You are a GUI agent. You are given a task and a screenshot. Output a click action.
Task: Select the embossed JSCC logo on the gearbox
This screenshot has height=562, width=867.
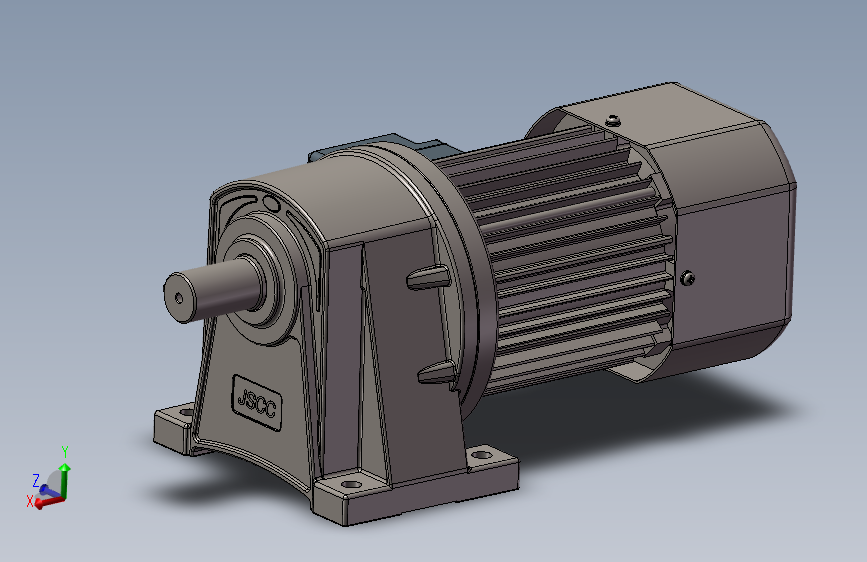[257, 403]
